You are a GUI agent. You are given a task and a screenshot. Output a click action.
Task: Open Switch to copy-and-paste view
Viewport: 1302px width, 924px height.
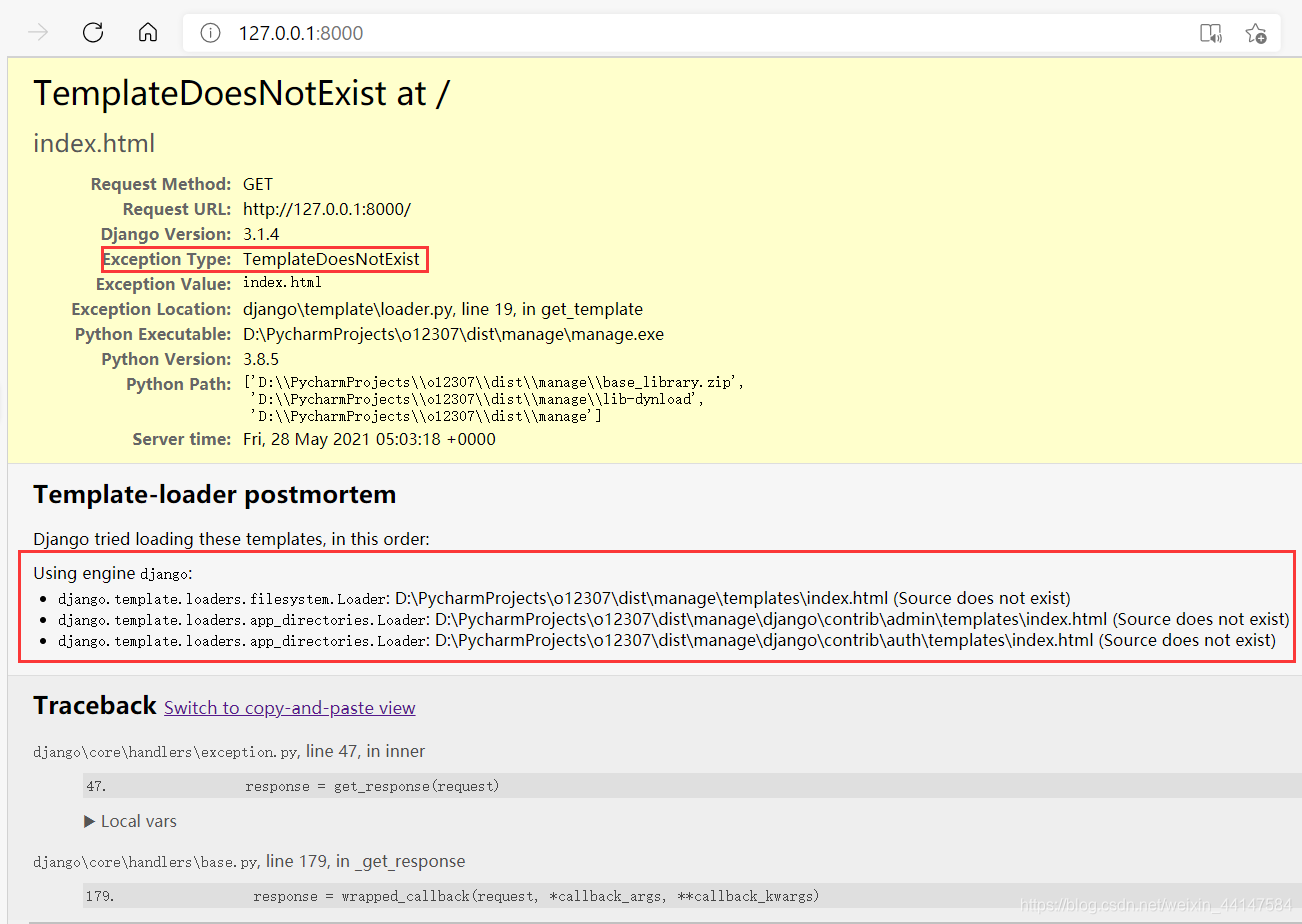click(289, 707)
